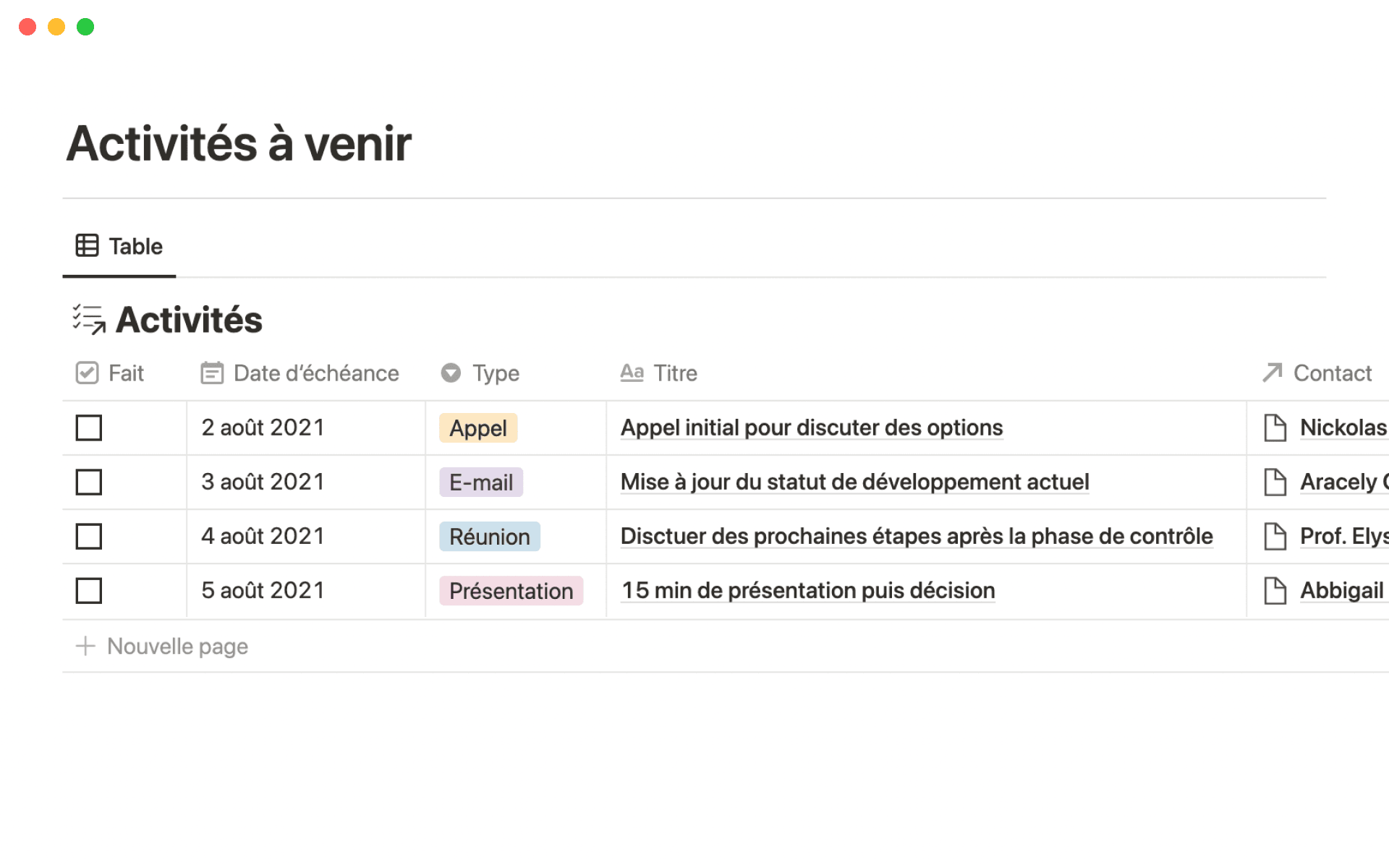This screenshot has width=1389, height=868.
Task: Click the page icon beside Aracely
Action: click(1275, 482)
